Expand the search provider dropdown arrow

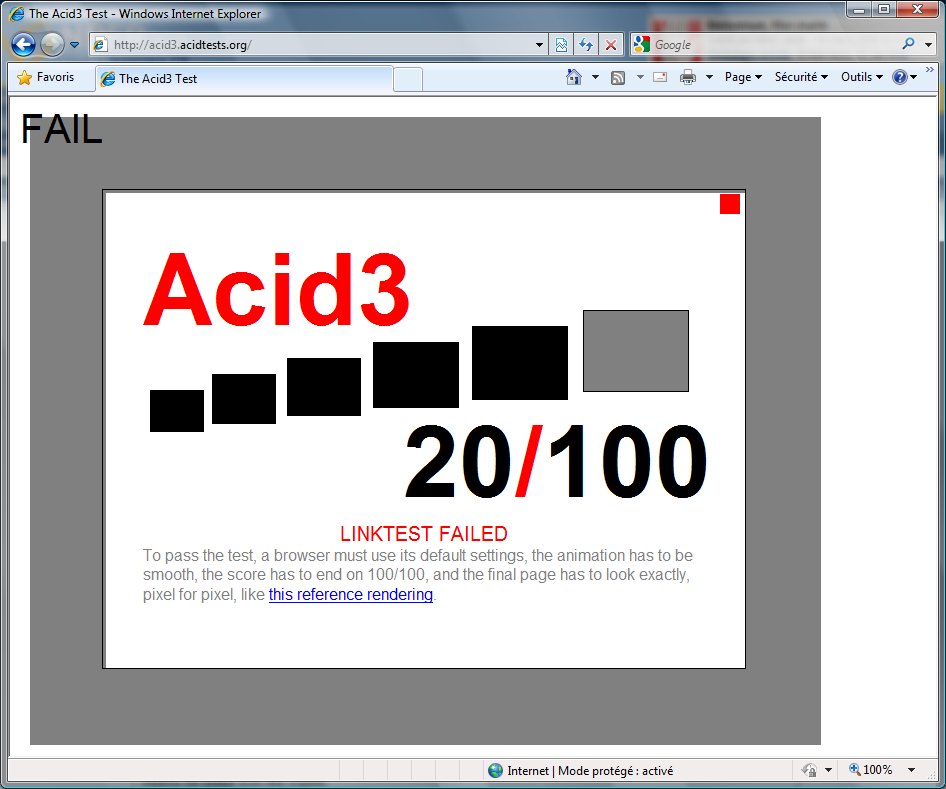pos(929,45)
